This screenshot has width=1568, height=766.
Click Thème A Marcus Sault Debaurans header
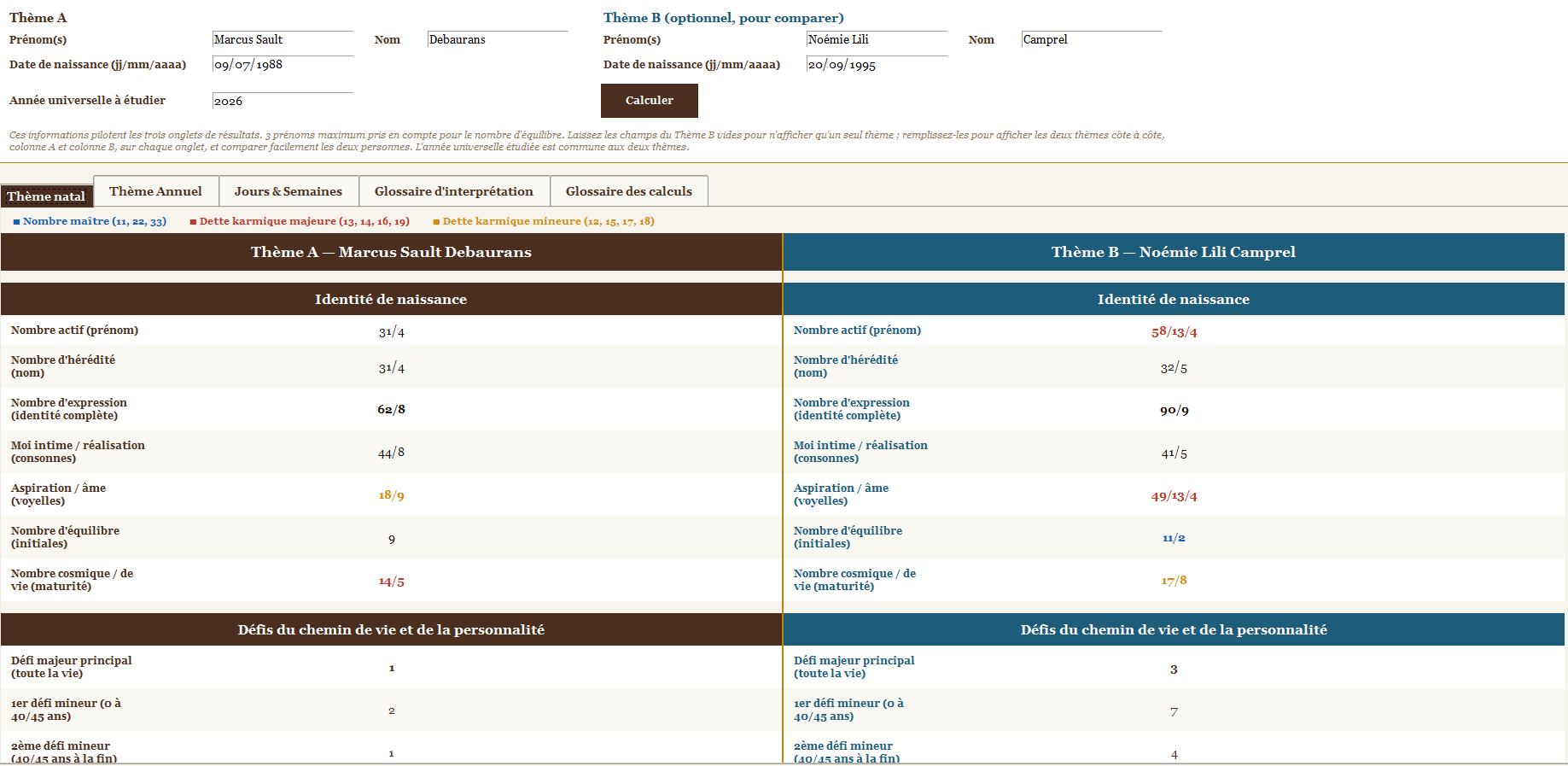pyautogui.click(x=391, y=252)
